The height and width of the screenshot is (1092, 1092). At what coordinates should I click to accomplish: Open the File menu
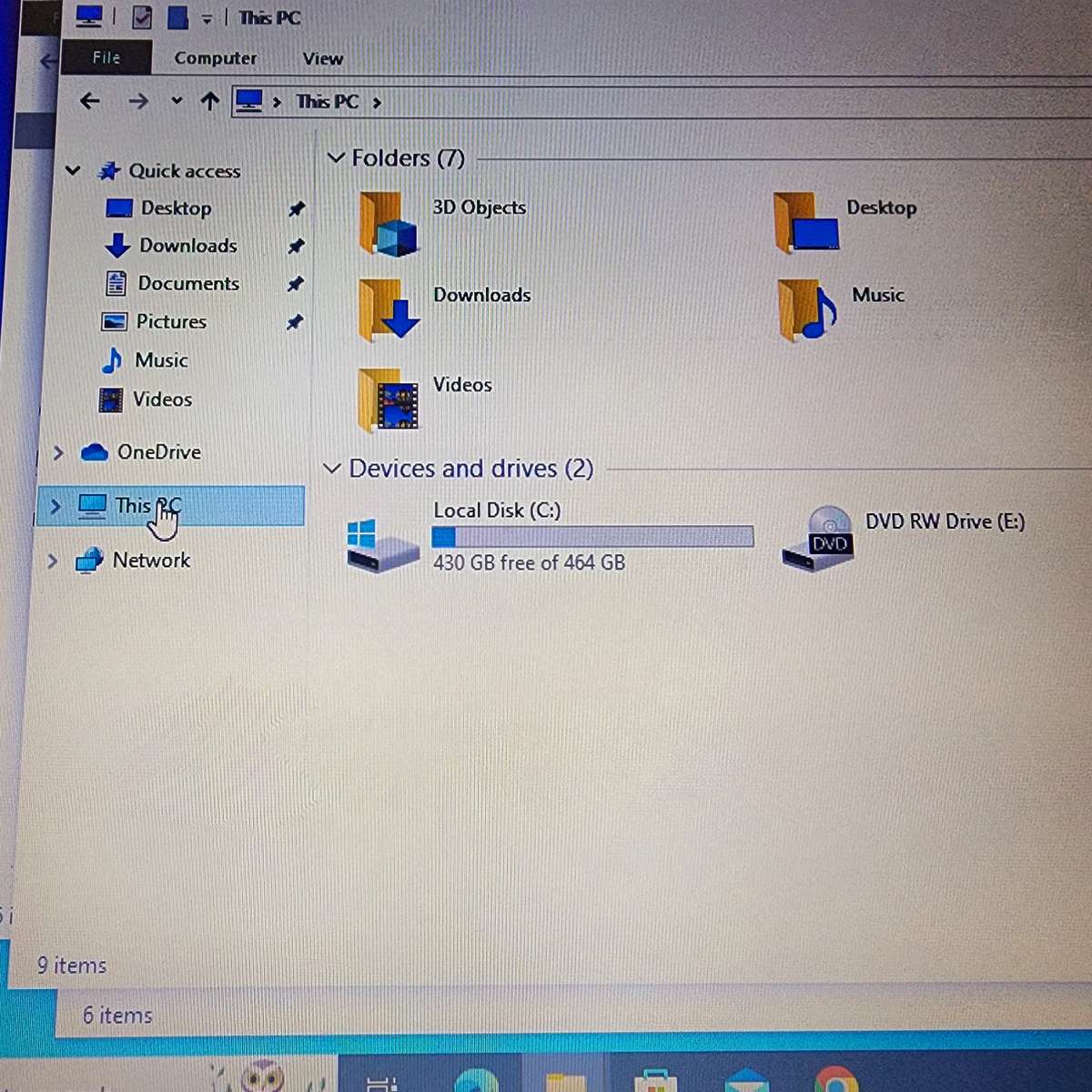(x=106, y=58)
